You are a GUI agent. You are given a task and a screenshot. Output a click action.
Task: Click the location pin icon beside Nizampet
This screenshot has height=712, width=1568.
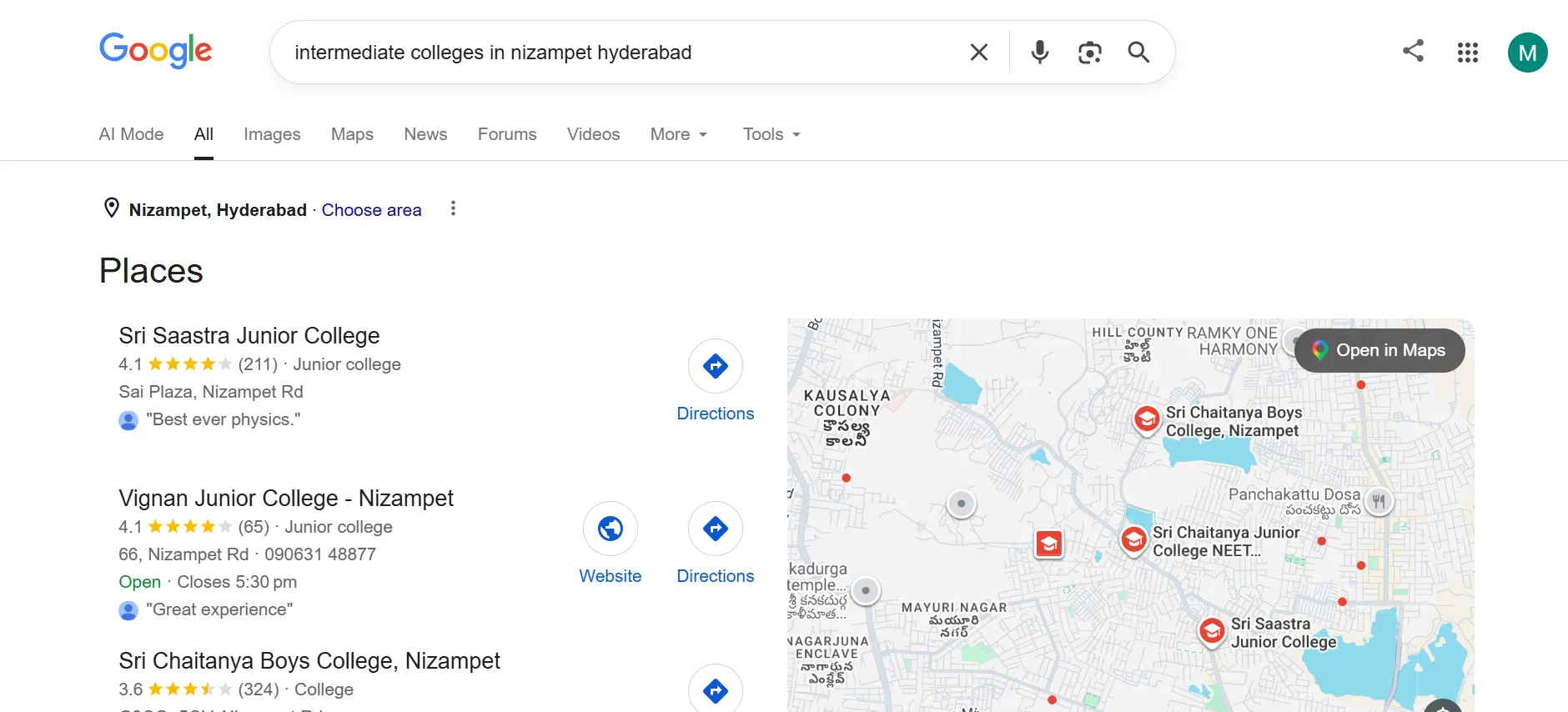111,208
